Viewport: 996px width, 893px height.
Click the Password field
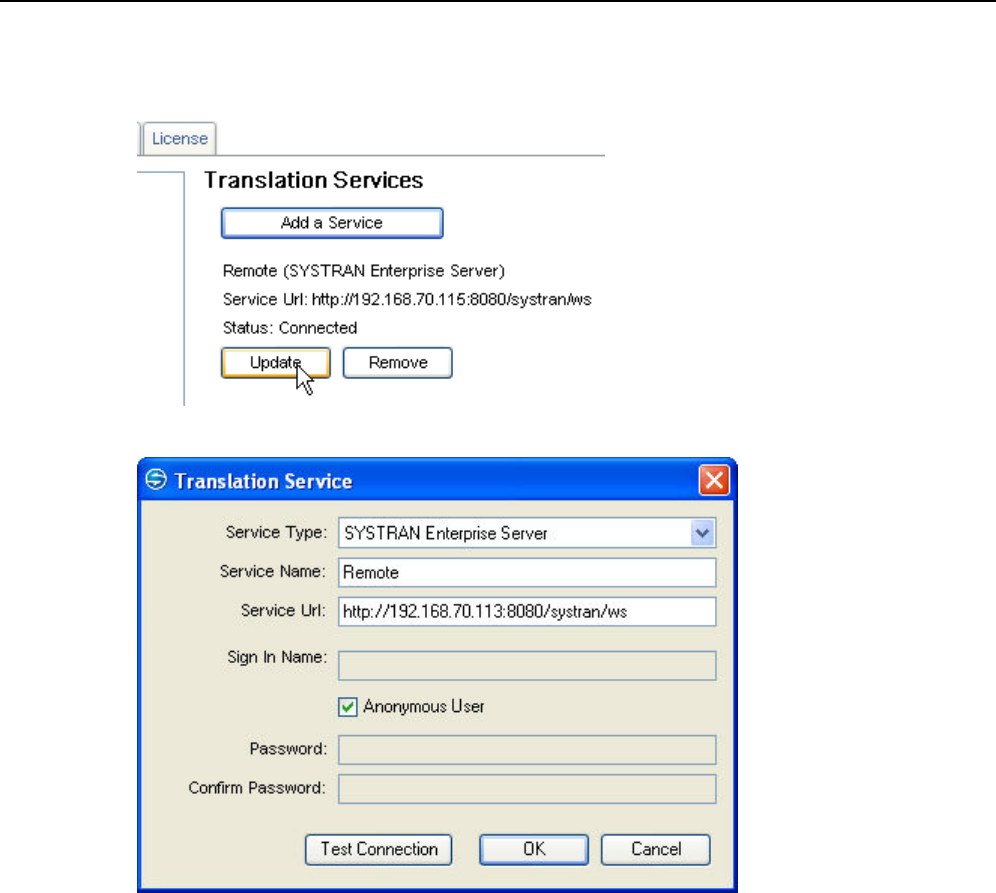(527, 750)
